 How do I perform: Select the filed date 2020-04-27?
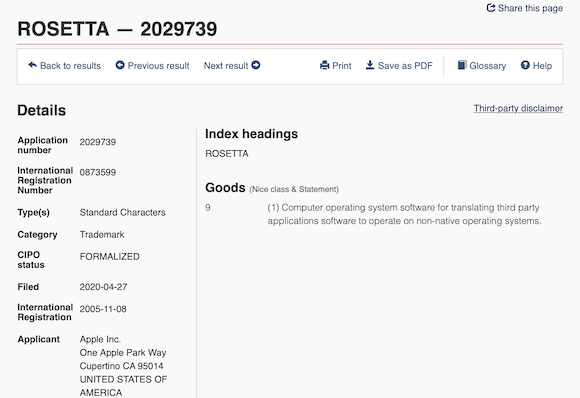click(x=104, y=287)
